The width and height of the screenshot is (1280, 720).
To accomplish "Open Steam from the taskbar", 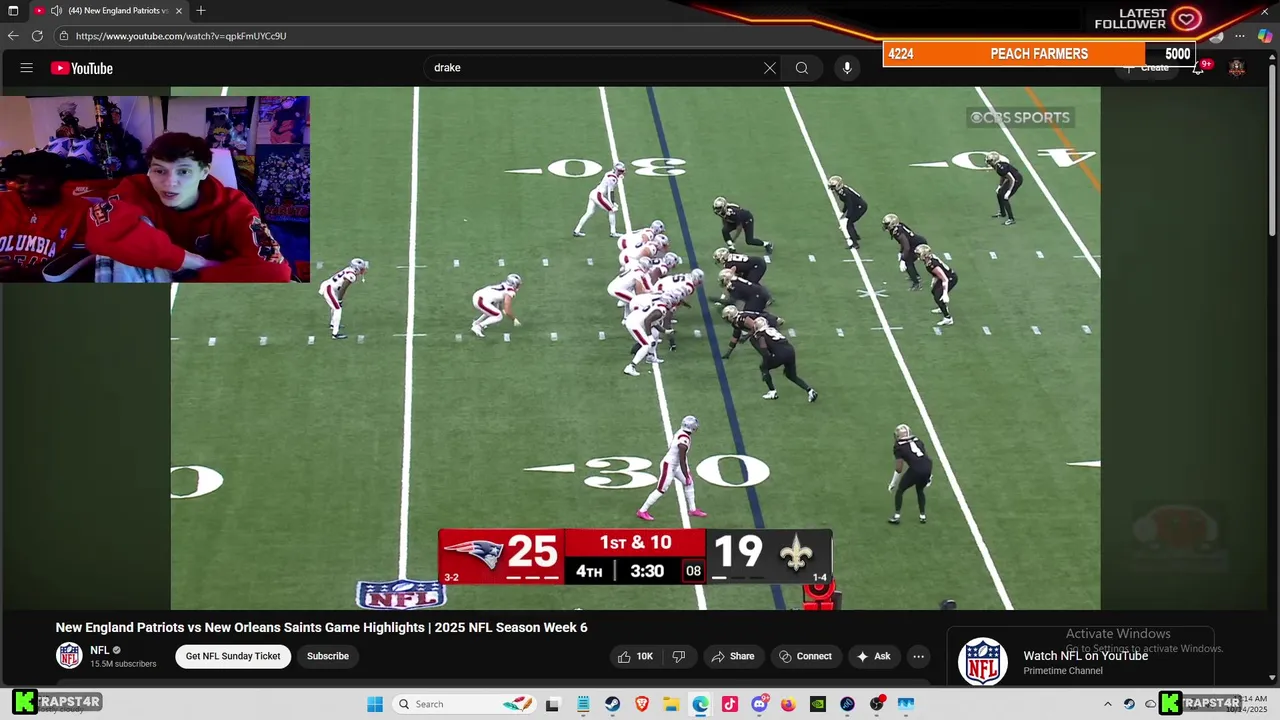I will pos(612,704).
